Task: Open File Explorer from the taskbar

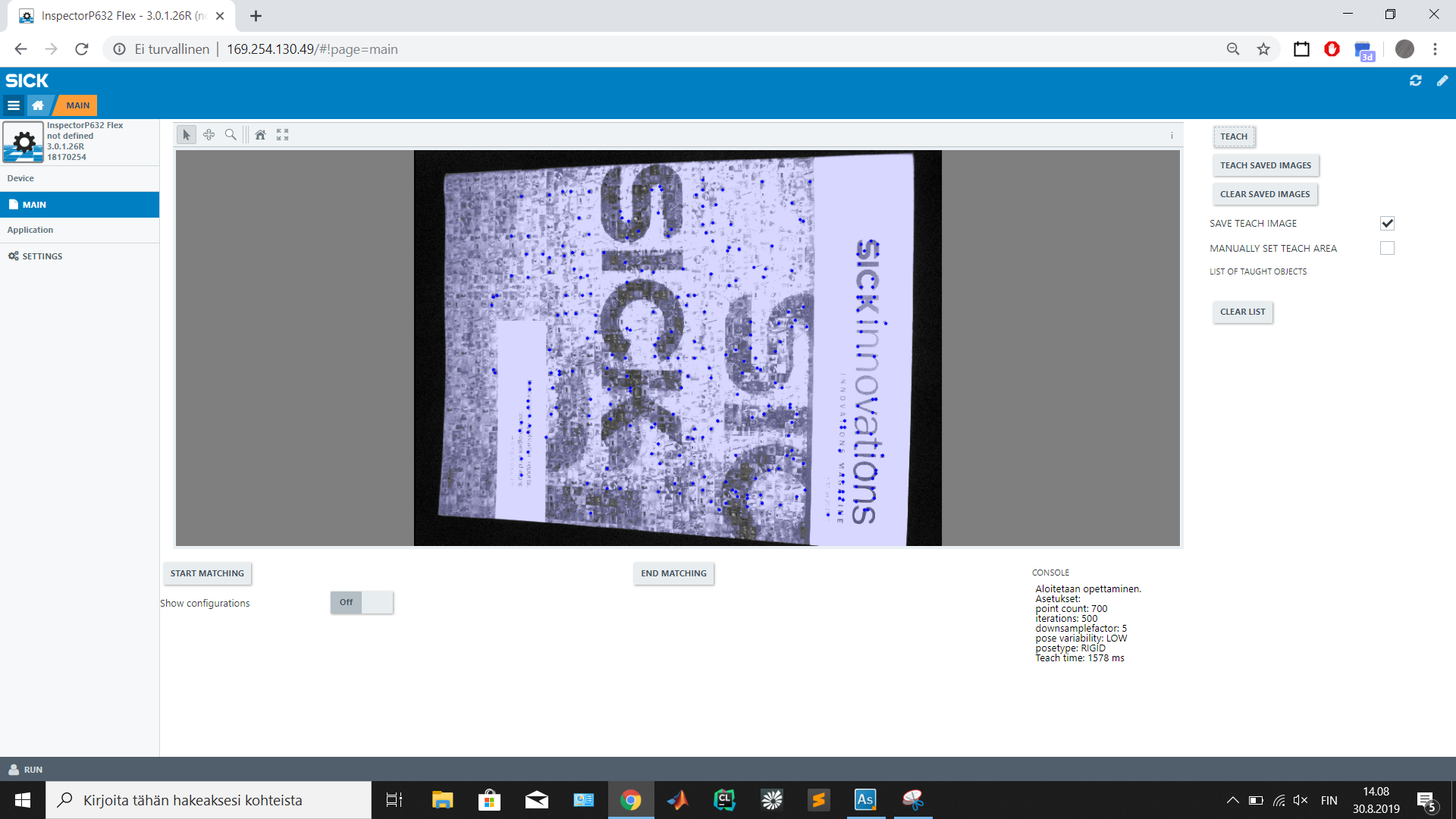Action: (442, 800)
